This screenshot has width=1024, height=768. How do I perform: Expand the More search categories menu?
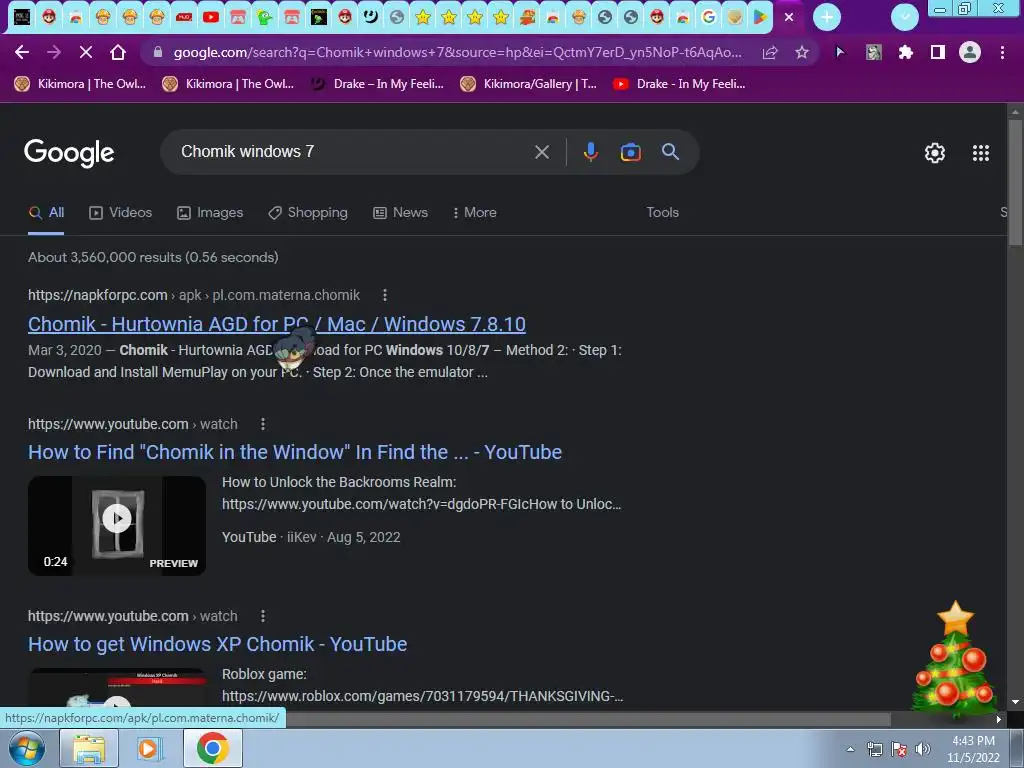[475, 213]
